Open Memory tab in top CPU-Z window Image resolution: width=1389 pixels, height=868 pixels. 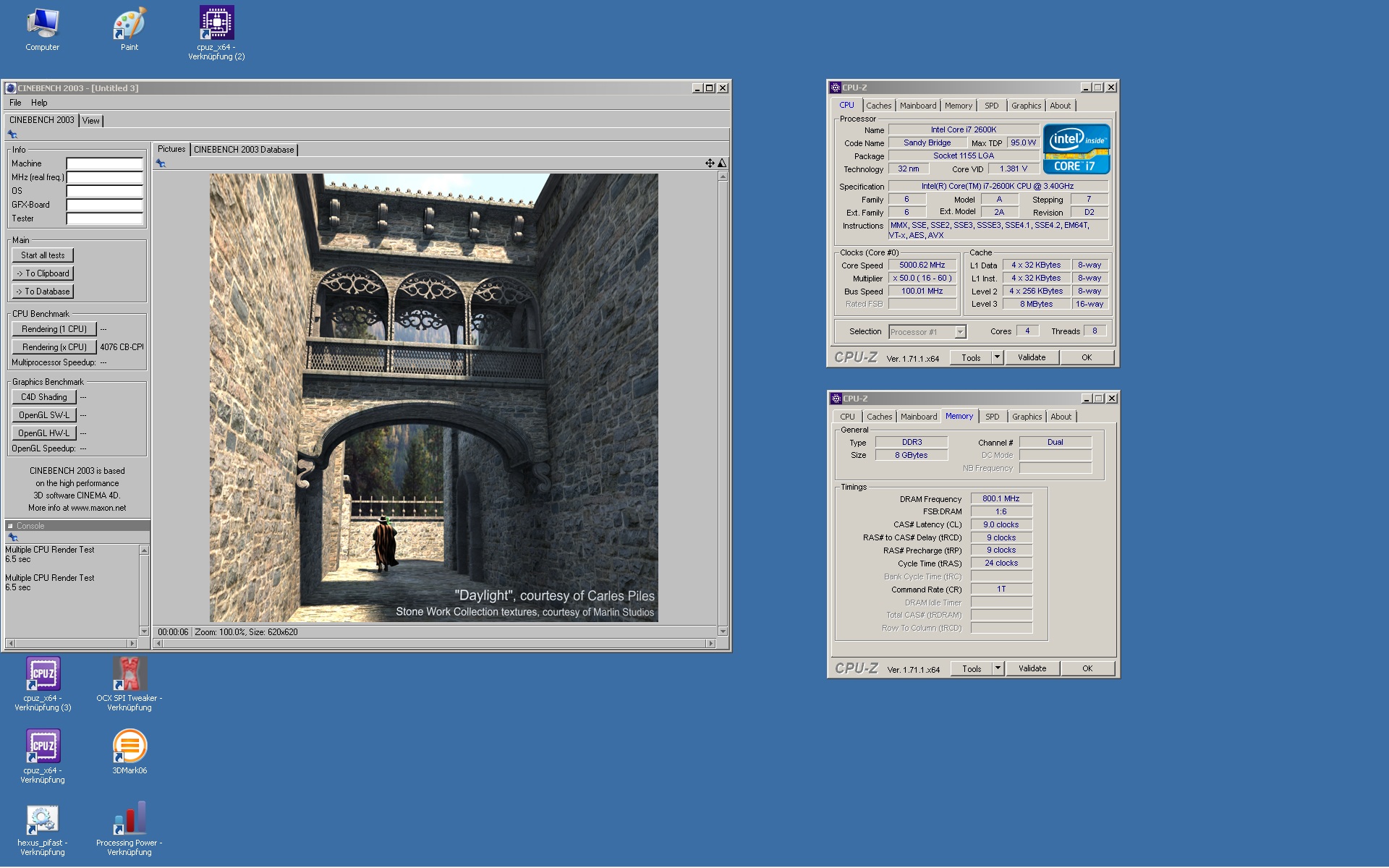[x=958, y=106]
